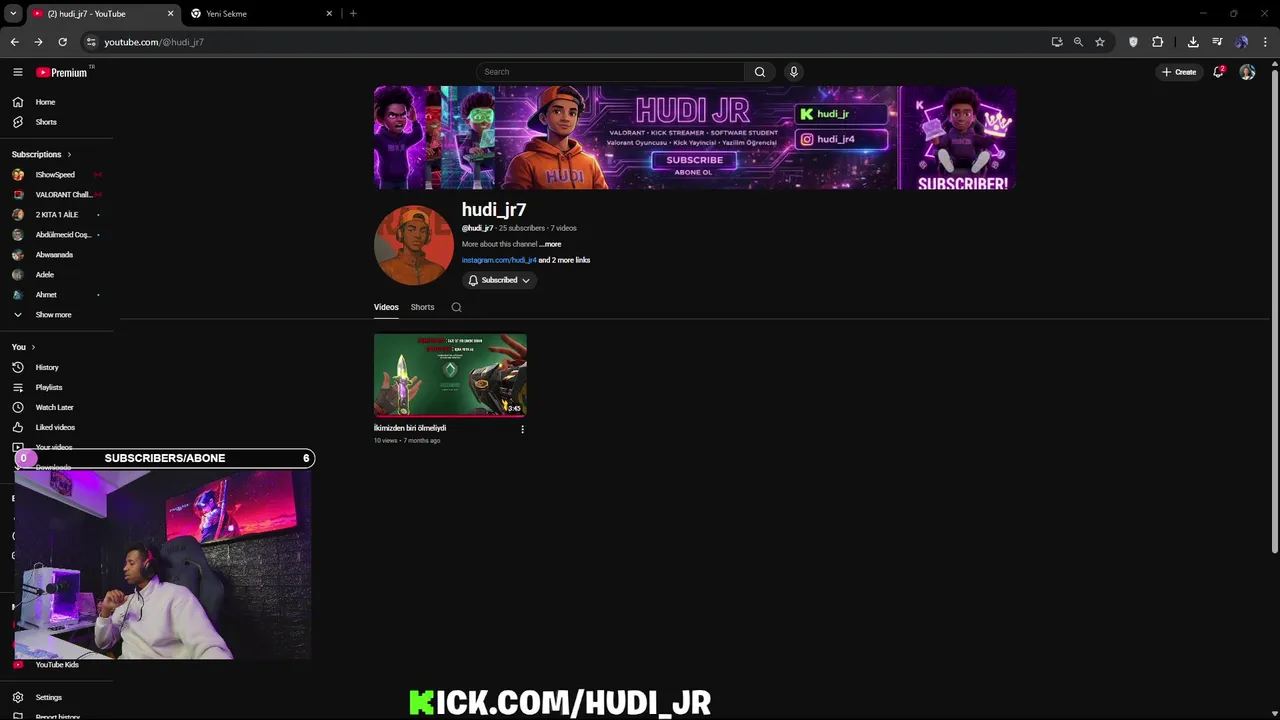Open the Chrome profile avatar
Viewport: 1280px width, 720px height.
point(1242,42)
